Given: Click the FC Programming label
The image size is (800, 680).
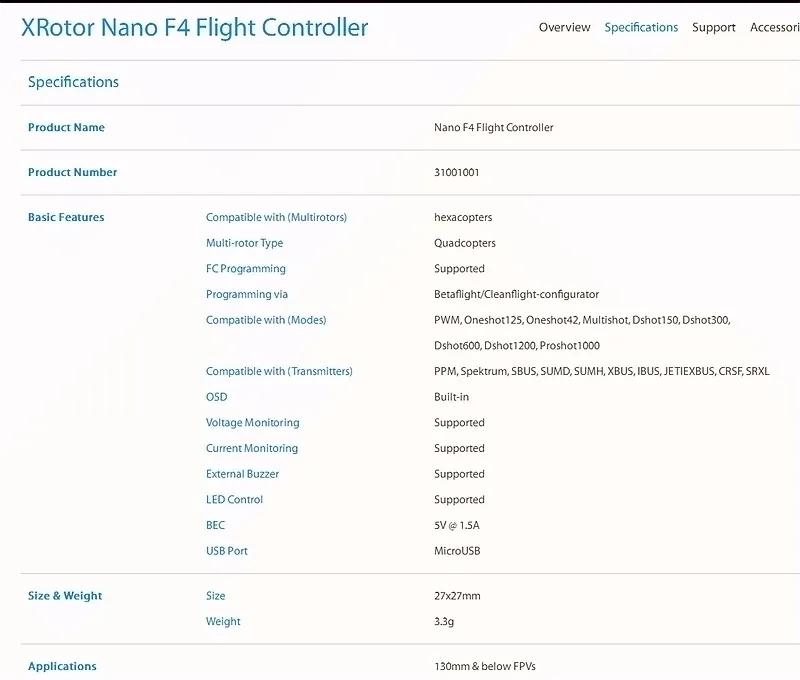Looking at the screenshot, I should tap(246, 269).
